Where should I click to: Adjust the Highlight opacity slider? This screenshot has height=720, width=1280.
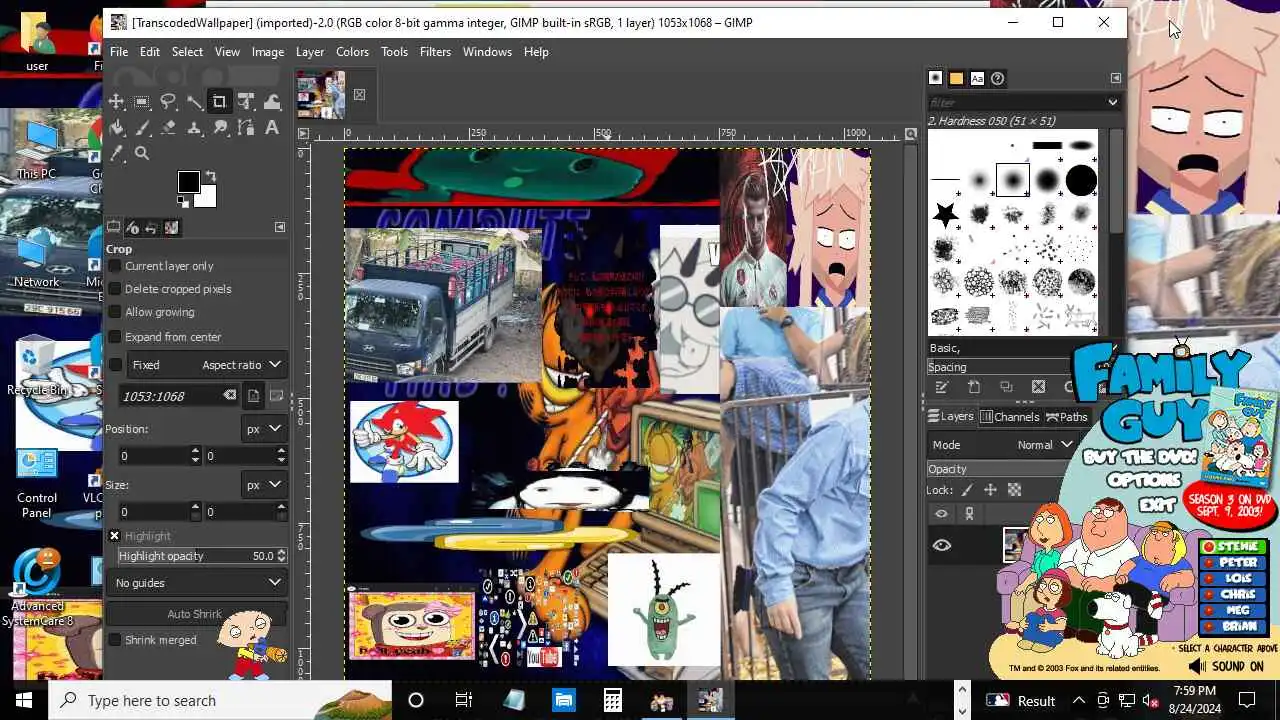click(196, 556)
